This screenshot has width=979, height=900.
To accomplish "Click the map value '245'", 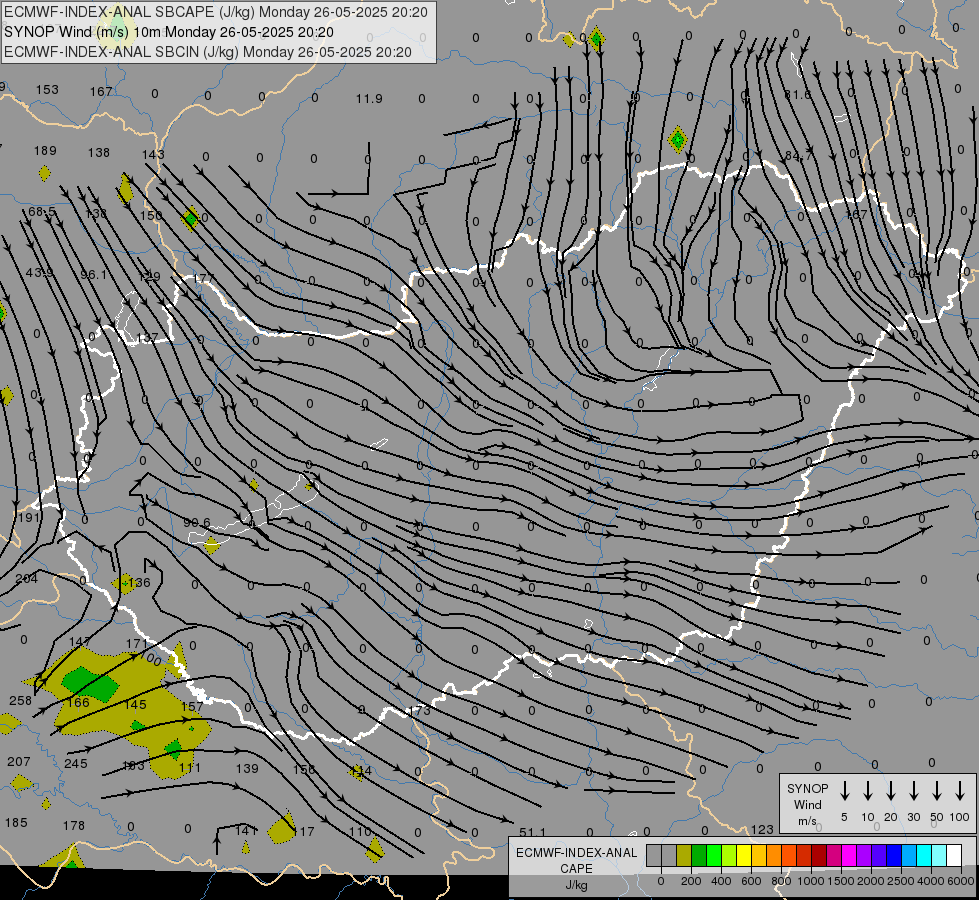I will [76, 763].
